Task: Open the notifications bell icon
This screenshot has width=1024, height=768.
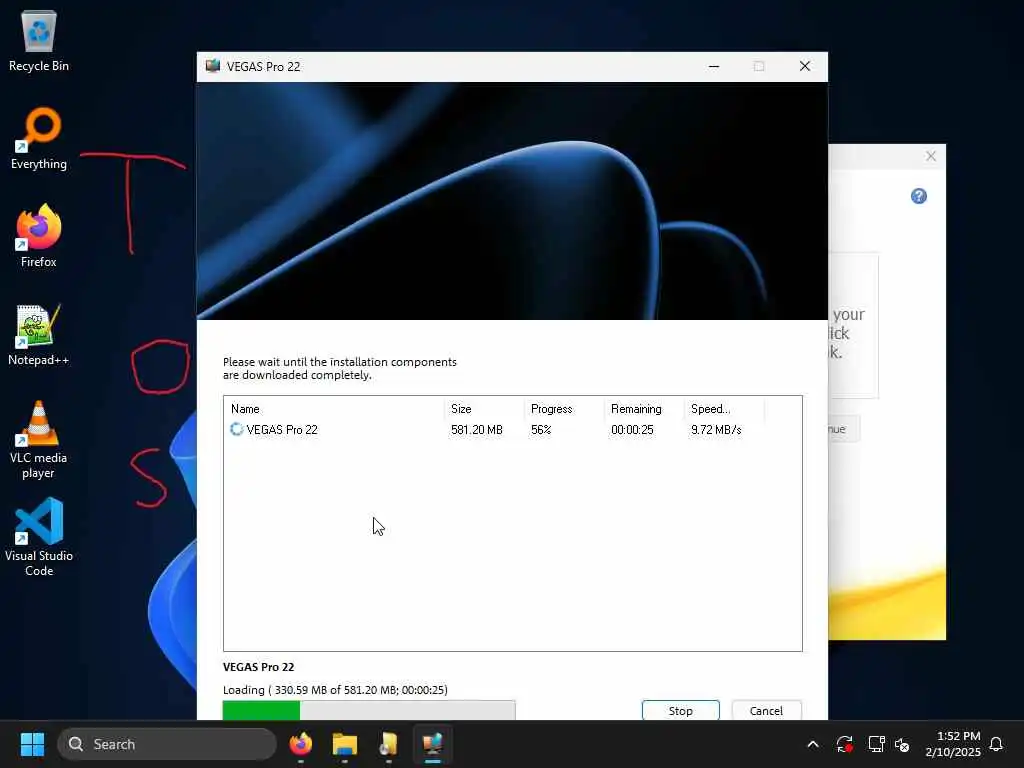Action: click(996, 744)
